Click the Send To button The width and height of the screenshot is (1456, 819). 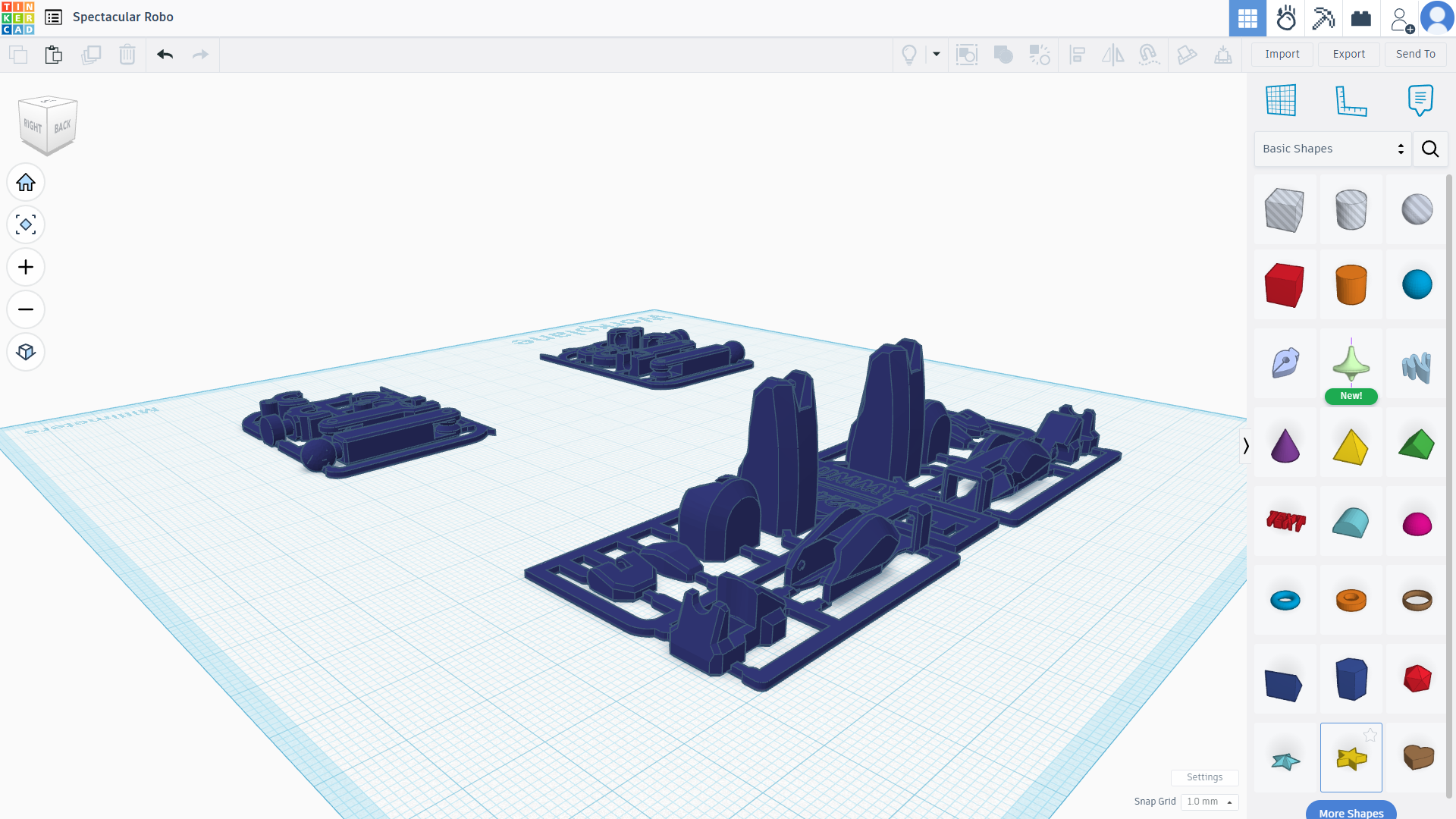(1416, 54)
